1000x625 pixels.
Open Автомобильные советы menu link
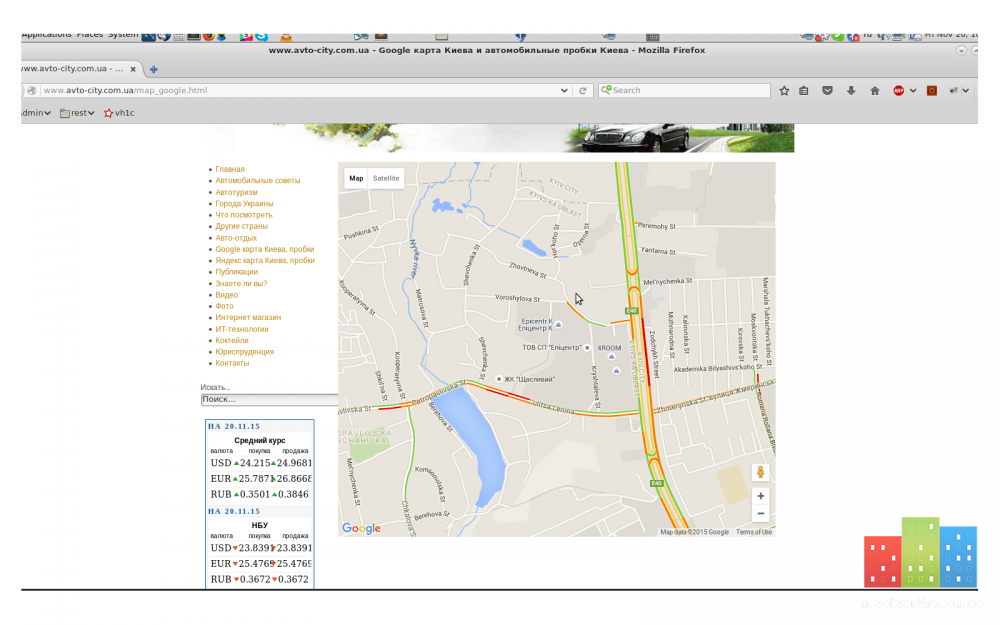coord(257,180)
